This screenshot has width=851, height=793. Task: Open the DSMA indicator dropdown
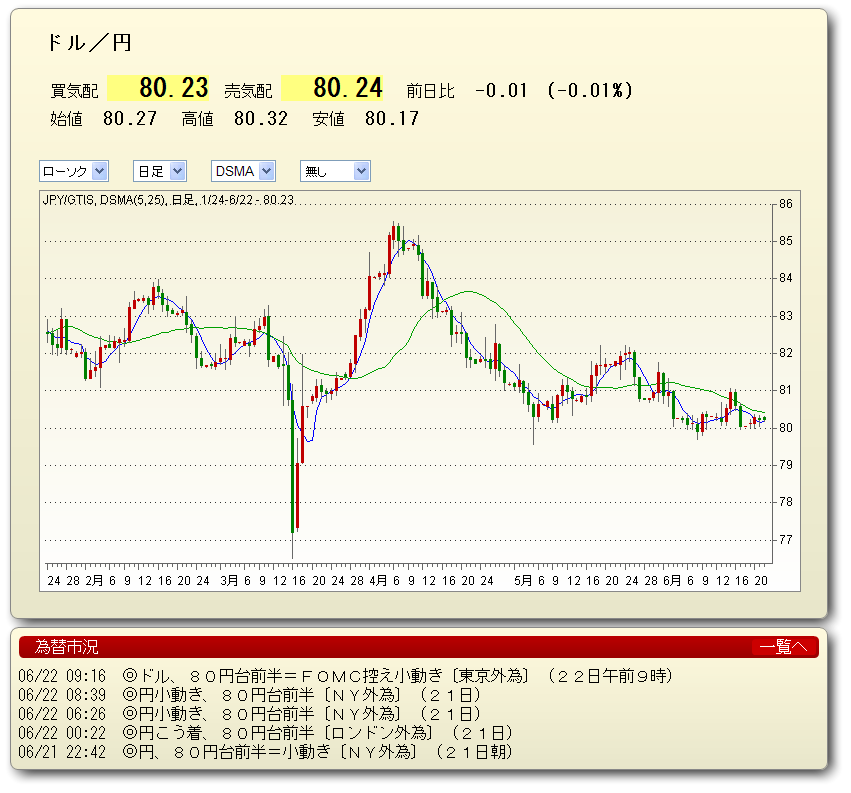tap(243, 172)
